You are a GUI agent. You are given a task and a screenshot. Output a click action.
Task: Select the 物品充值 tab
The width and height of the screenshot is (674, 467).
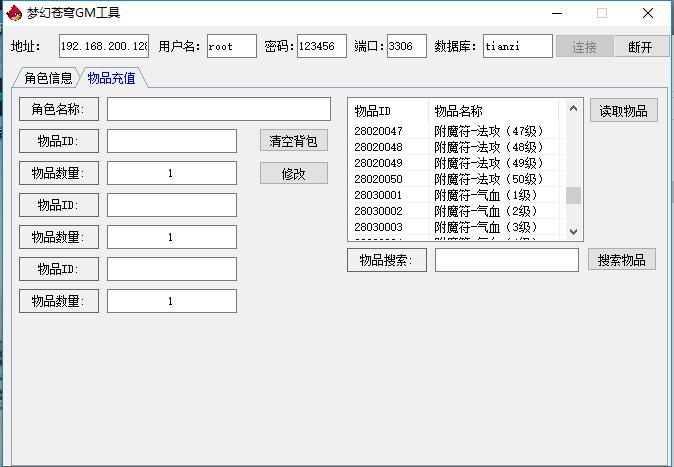111,78
